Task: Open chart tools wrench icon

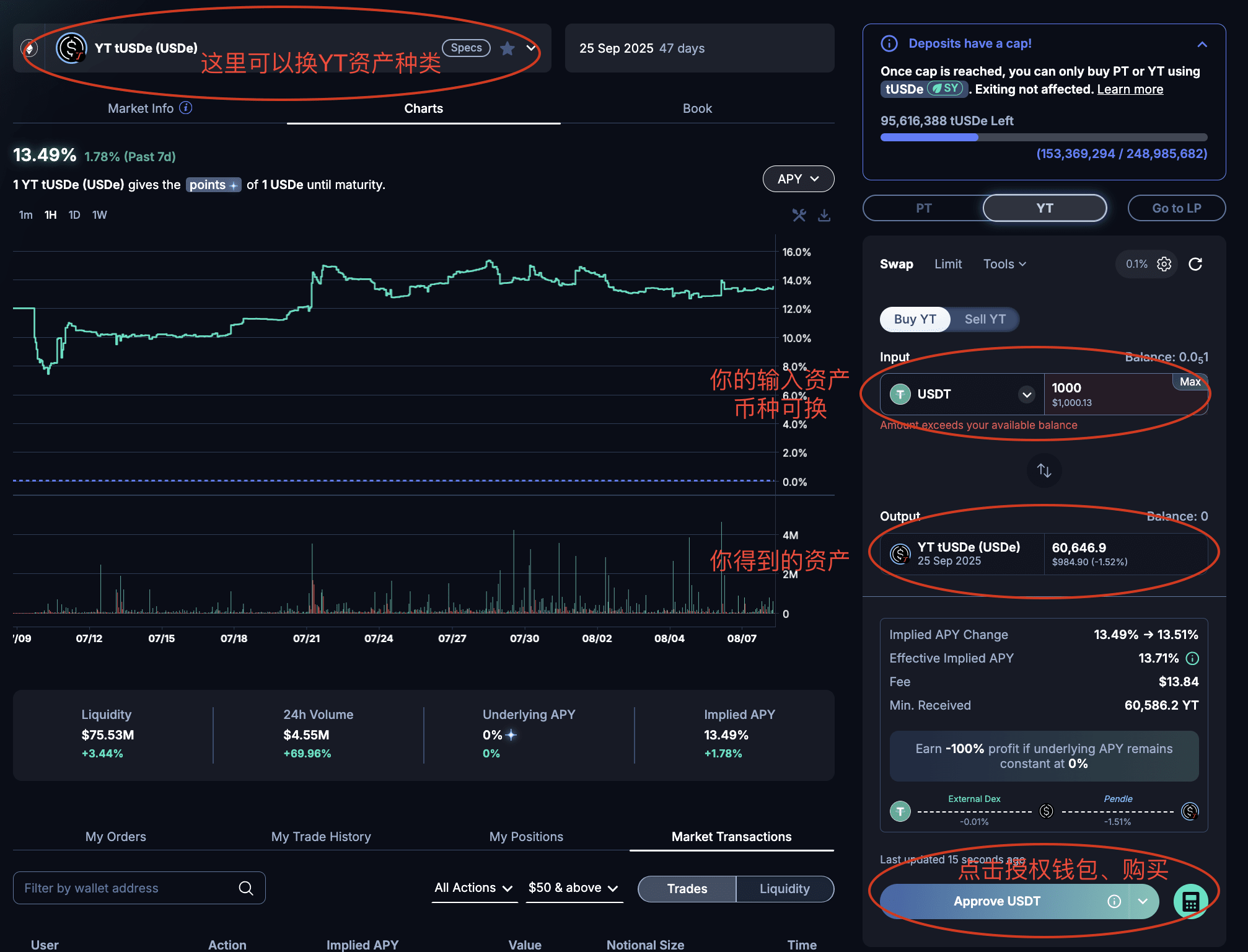Action: pos(799,215)
